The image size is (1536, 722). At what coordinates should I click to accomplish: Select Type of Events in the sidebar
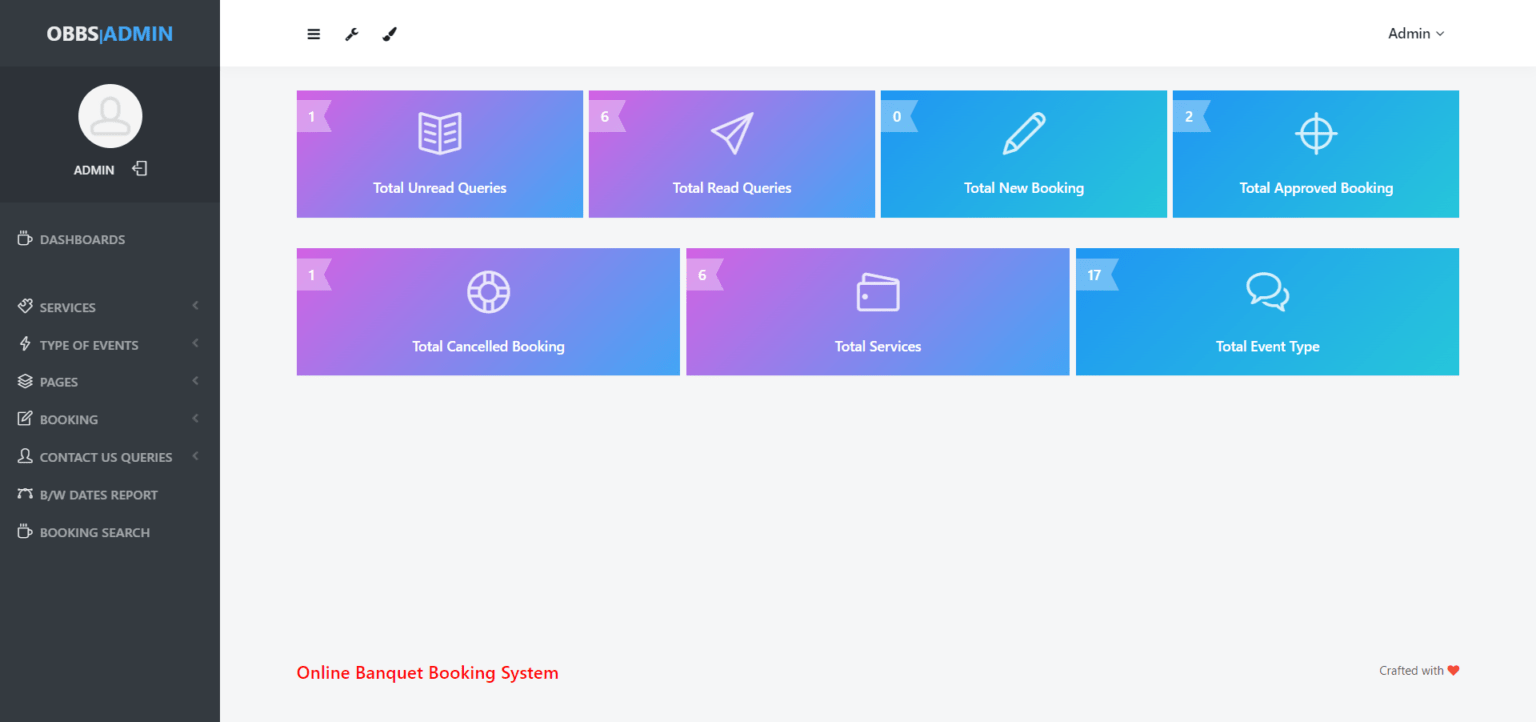coord(88,344)
